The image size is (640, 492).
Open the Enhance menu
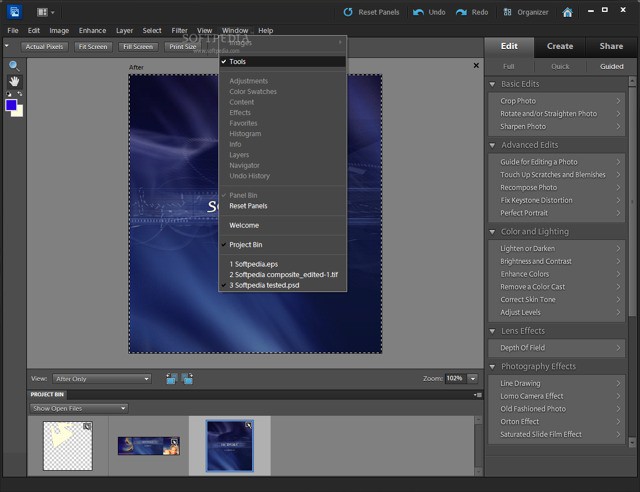92,31
